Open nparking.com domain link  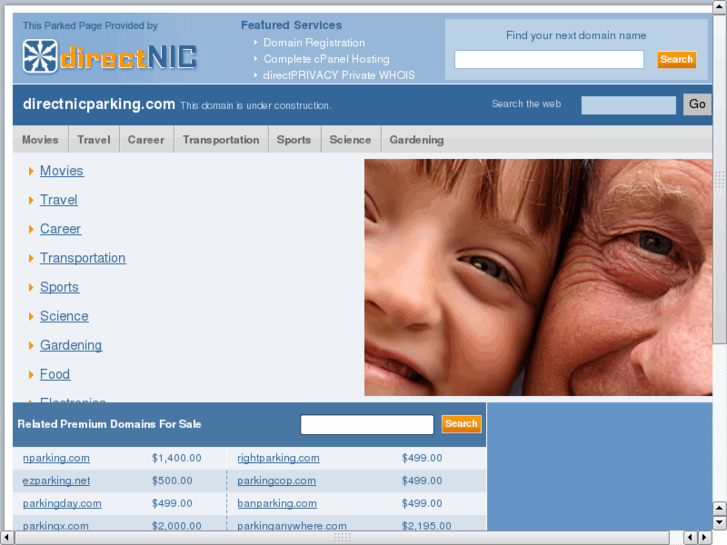[56, 458]
